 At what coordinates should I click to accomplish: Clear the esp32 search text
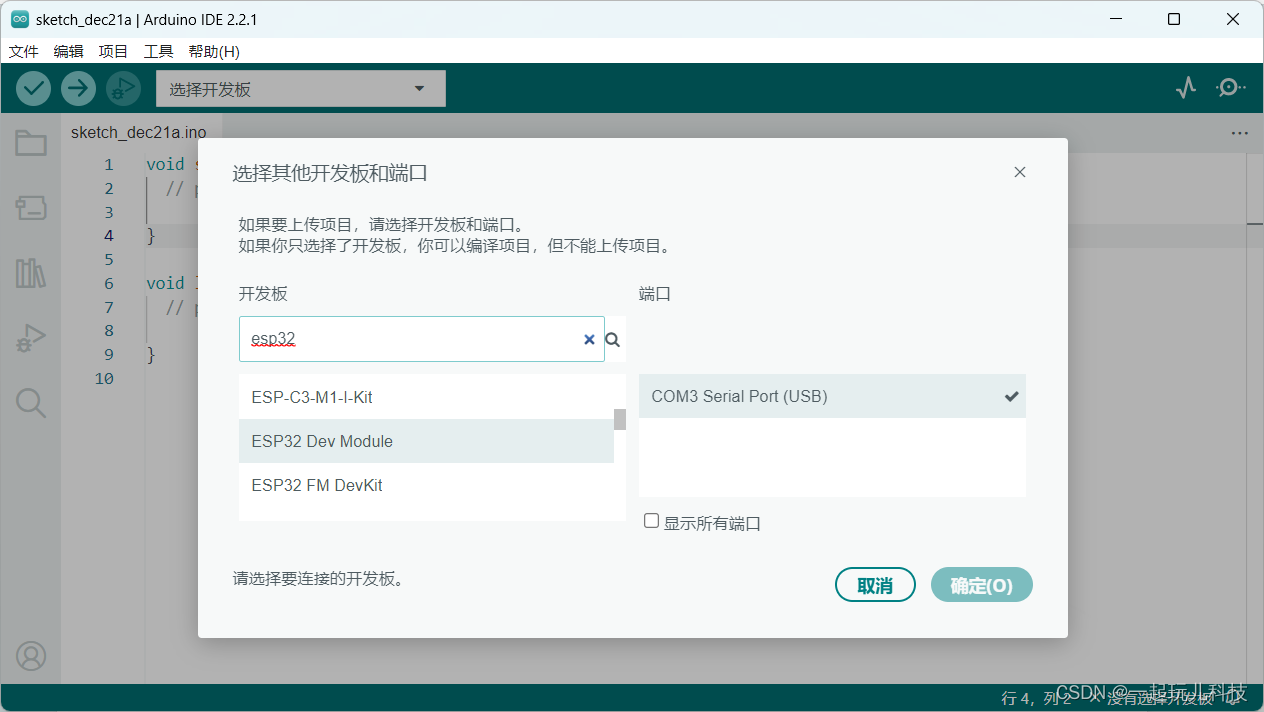click(589, 340)
